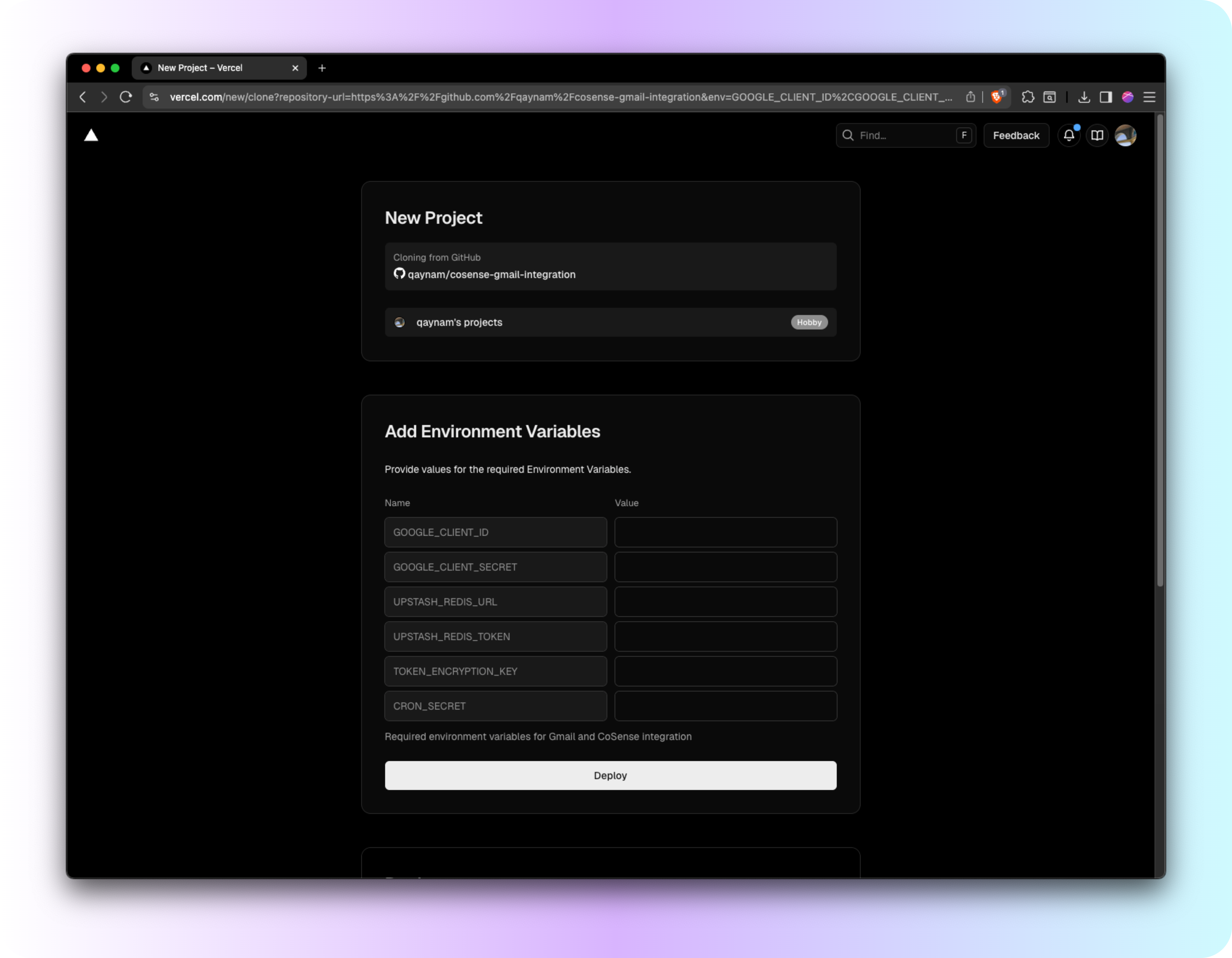Click the Deploy button
The image size is (1232, 958).
point(610,775)
